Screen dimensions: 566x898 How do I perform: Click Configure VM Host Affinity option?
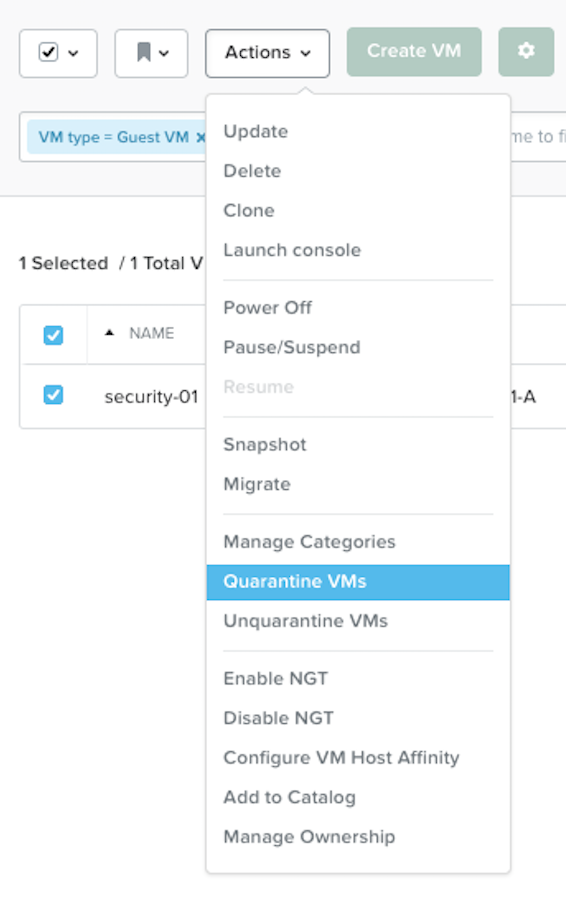341,758
